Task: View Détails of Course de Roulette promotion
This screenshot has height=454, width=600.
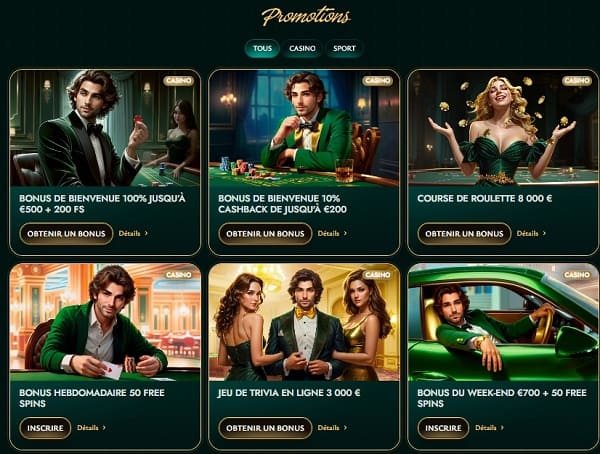Action: click(x=531, y=233)
